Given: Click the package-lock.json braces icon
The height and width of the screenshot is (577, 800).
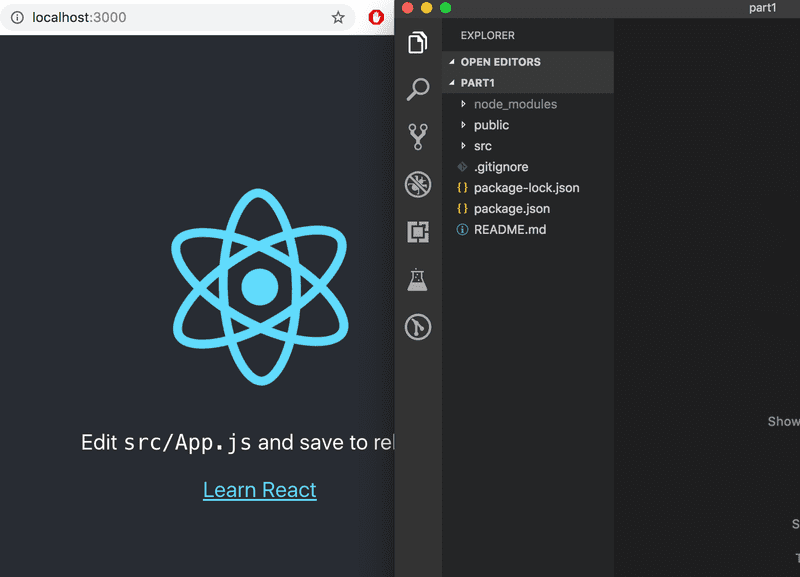Looking at the screenshot, I should 462,188.
